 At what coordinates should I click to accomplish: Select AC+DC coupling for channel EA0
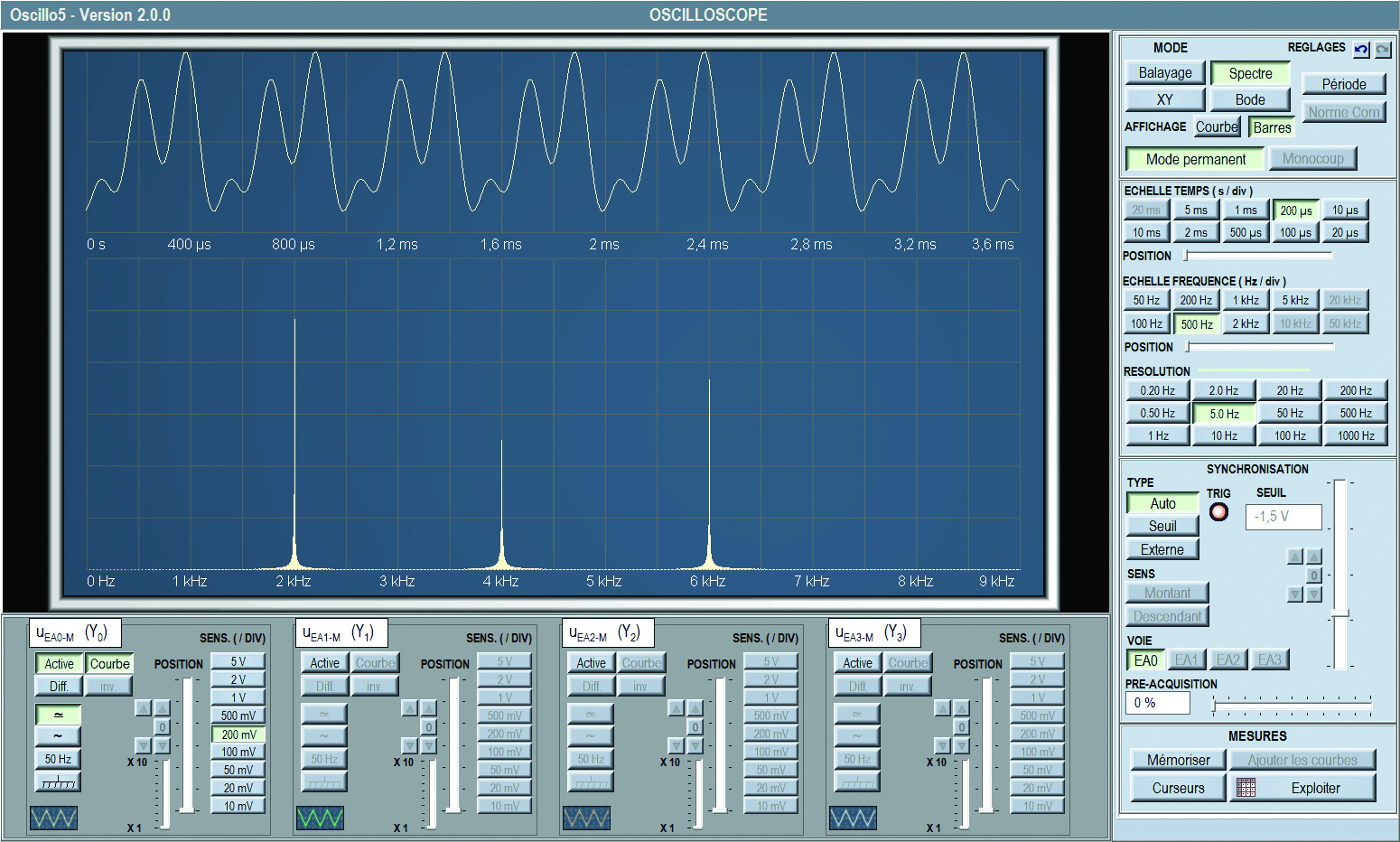pyautogui.click(x=58, y=715)
